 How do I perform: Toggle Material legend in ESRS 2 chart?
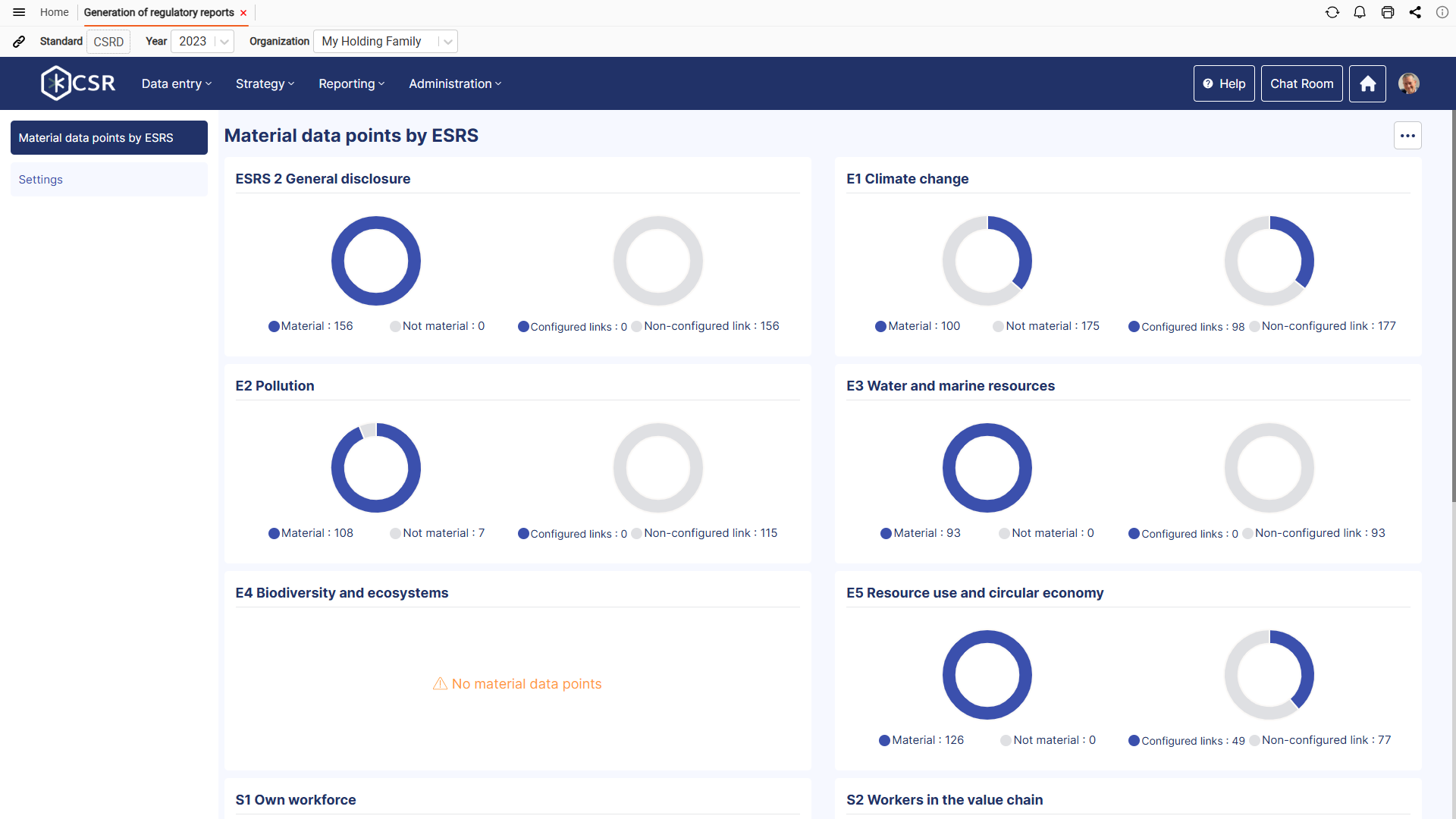click(310, 326)
